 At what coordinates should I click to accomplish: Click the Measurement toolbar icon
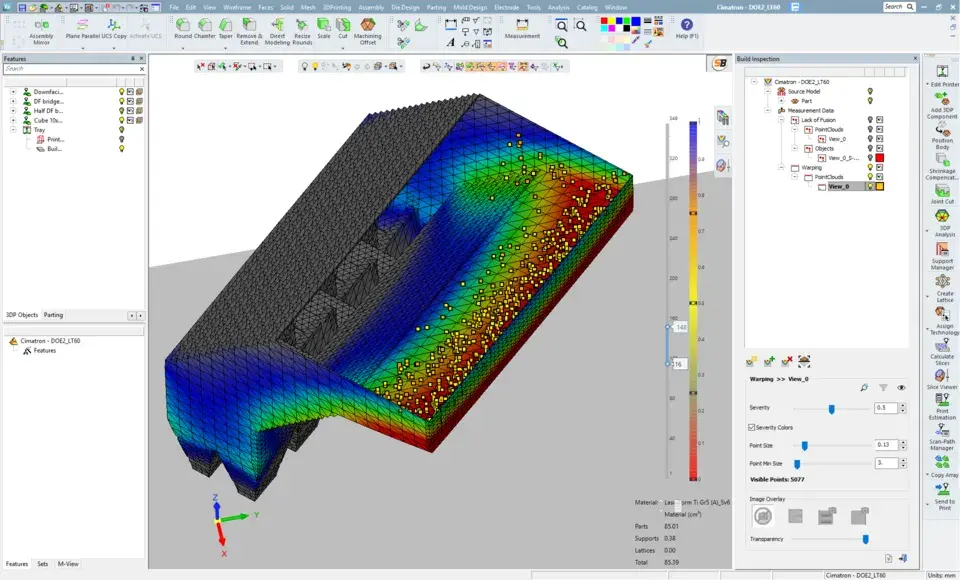click(x=522, y=26)
